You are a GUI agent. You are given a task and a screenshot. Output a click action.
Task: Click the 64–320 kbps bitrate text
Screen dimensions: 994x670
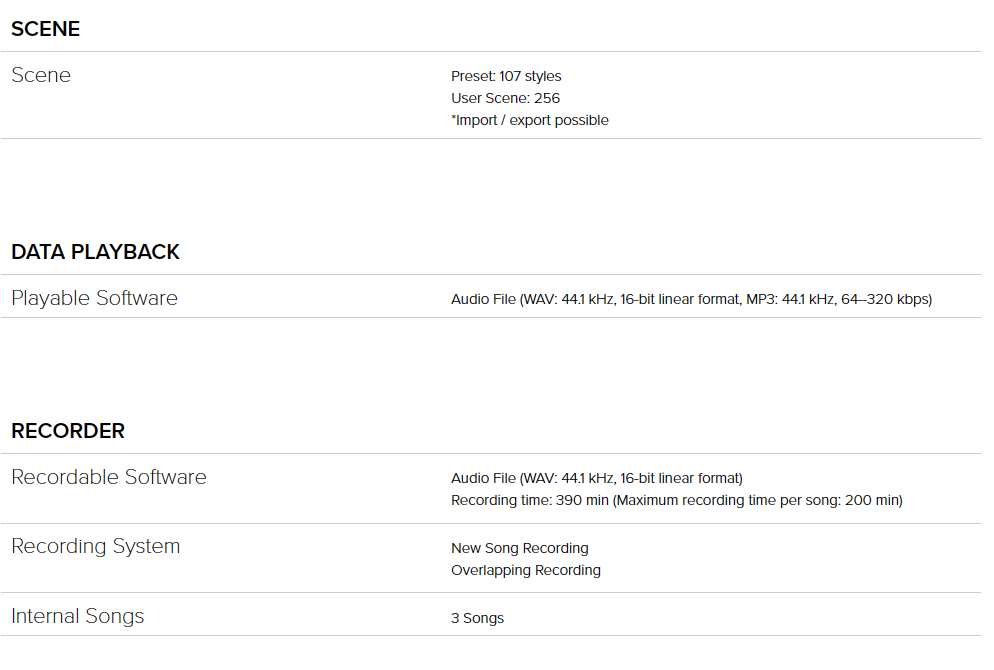click(x=886, y=299)
